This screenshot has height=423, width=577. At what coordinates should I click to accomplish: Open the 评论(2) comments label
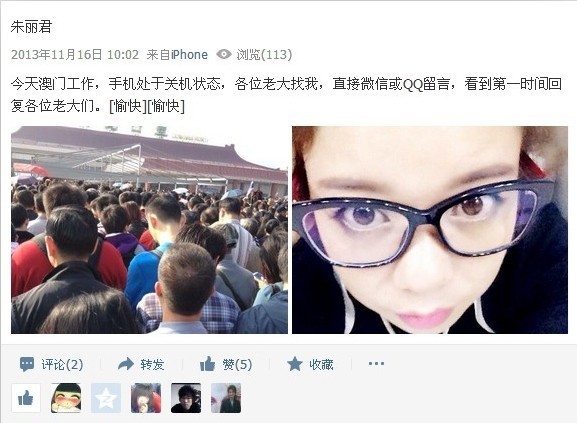62,365
